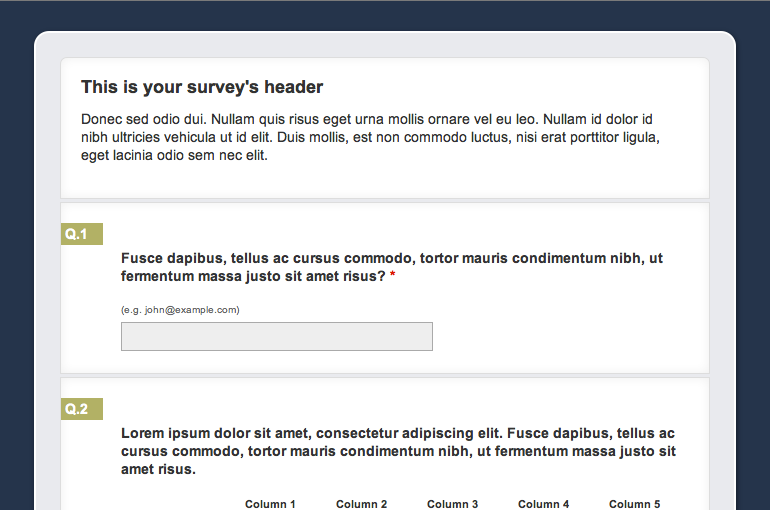The width and height of the screenshot is (770, 510).
Task: Click the "Donec sed odio dui" description paragraph
Action: (x=370, y=137)
